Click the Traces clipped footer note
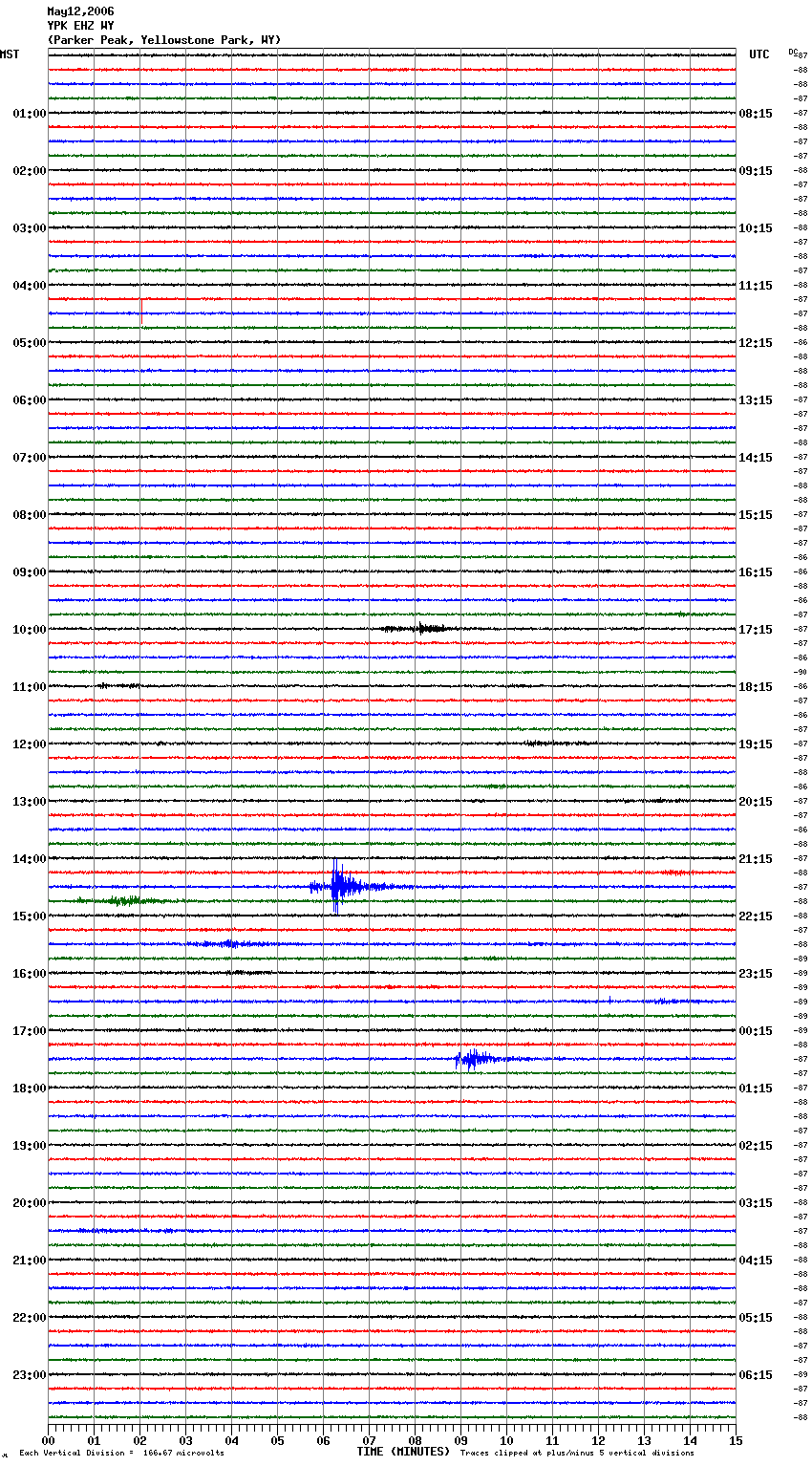The image size is (812, 1466). 577,1454
